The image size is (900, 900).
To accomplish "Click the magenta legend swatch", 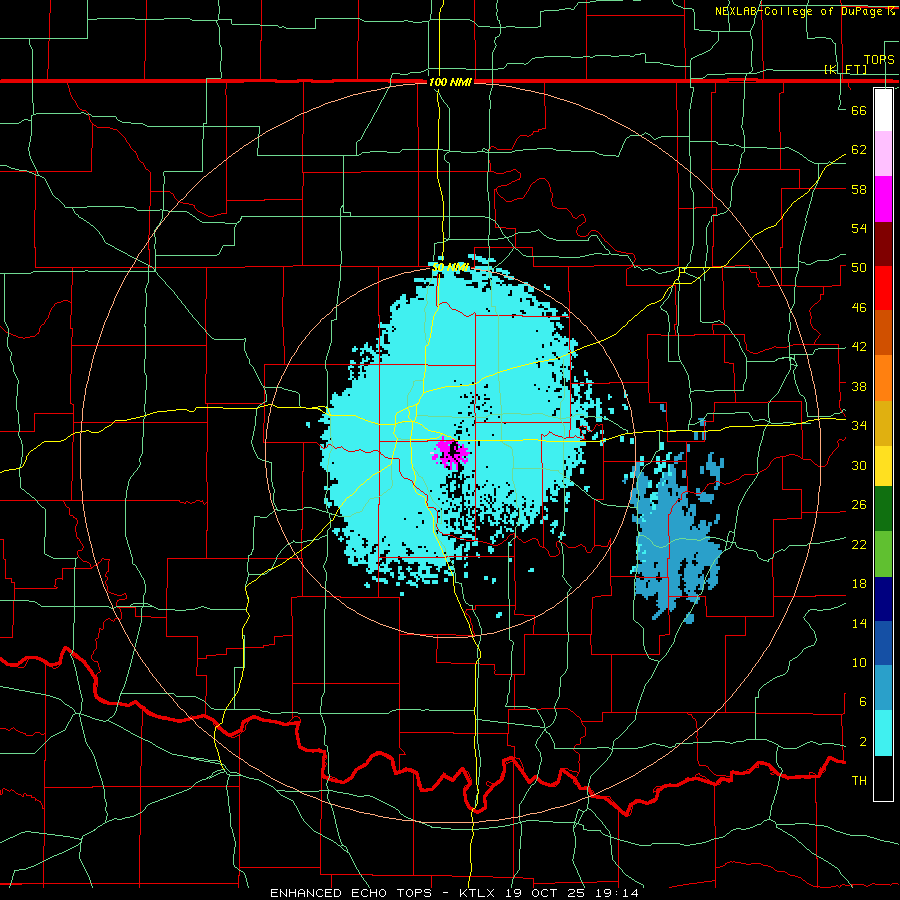I will pyautogui.click(x=883, y=199).
